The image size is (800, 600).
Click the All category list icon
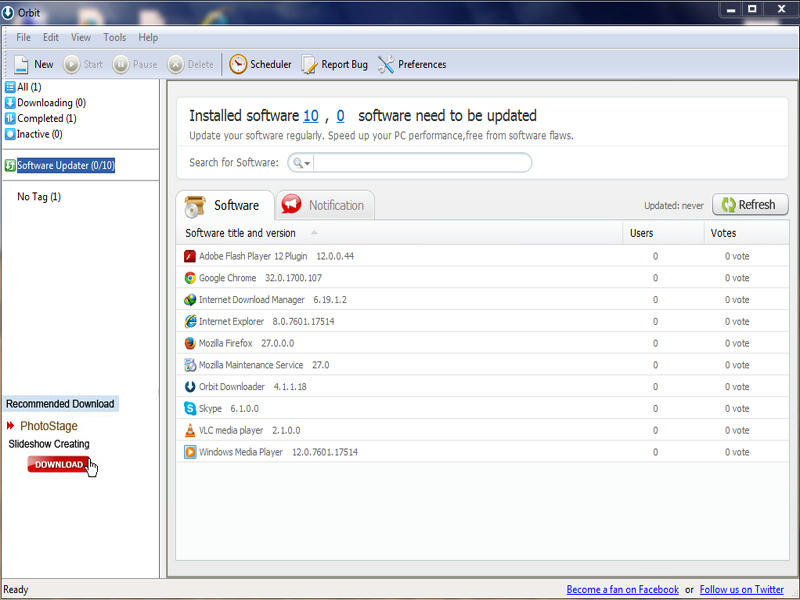[x=10, y=87]
